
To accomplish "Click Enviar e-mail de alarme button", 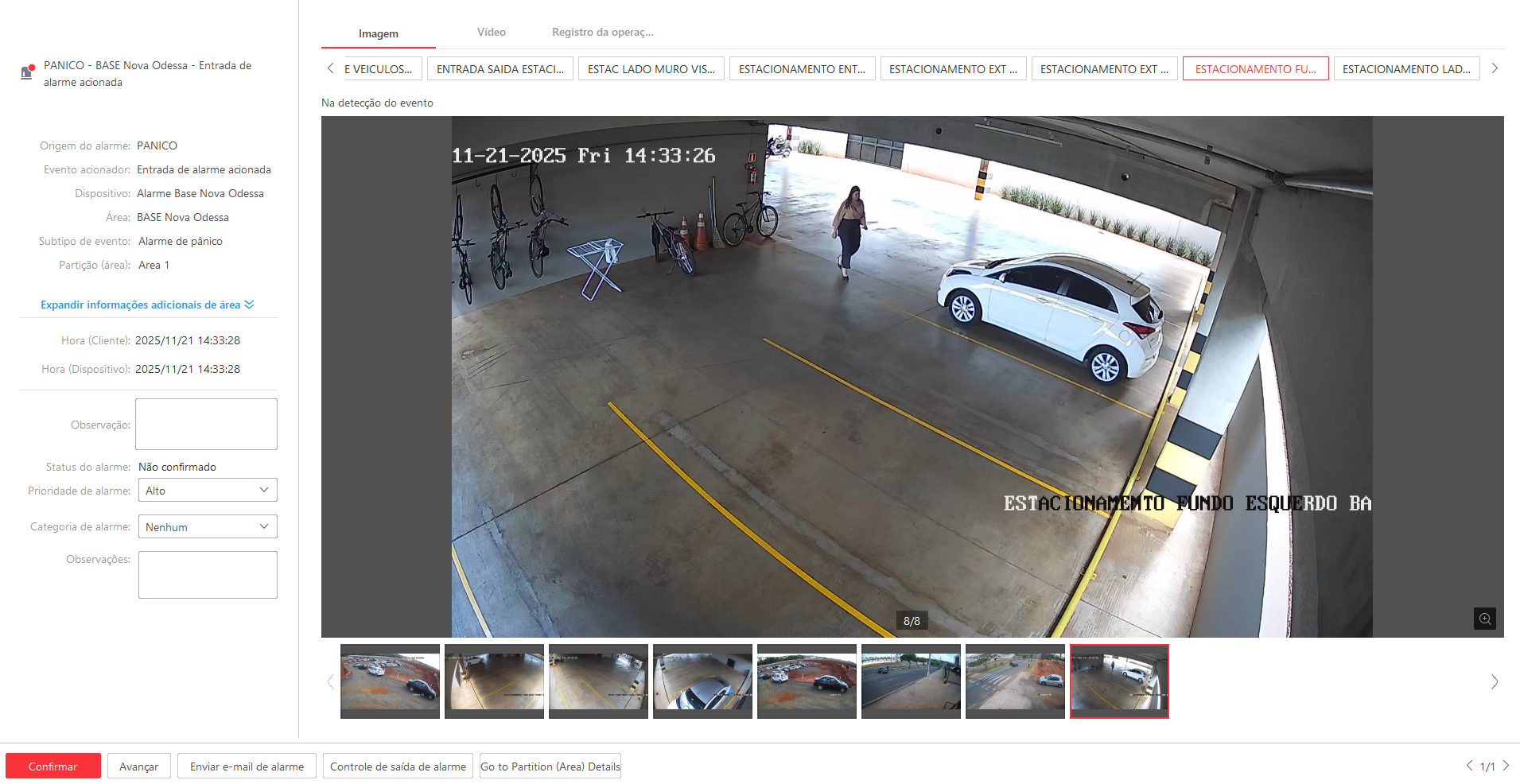I will 247,767.
